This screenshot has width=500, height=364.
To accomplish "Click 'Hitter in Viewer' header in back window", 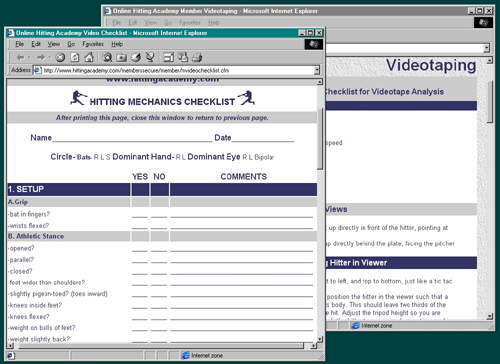I will coord(358,263).
